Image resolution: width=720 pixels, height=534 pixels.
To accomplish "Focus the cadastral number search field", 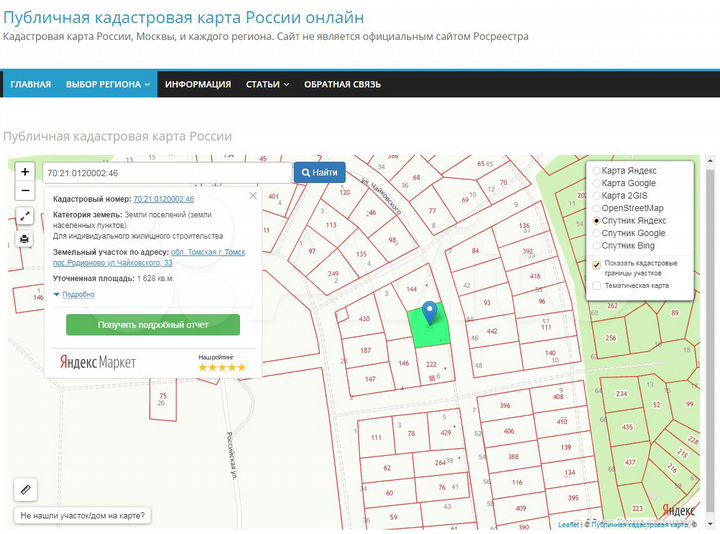I will pos(168,173).
